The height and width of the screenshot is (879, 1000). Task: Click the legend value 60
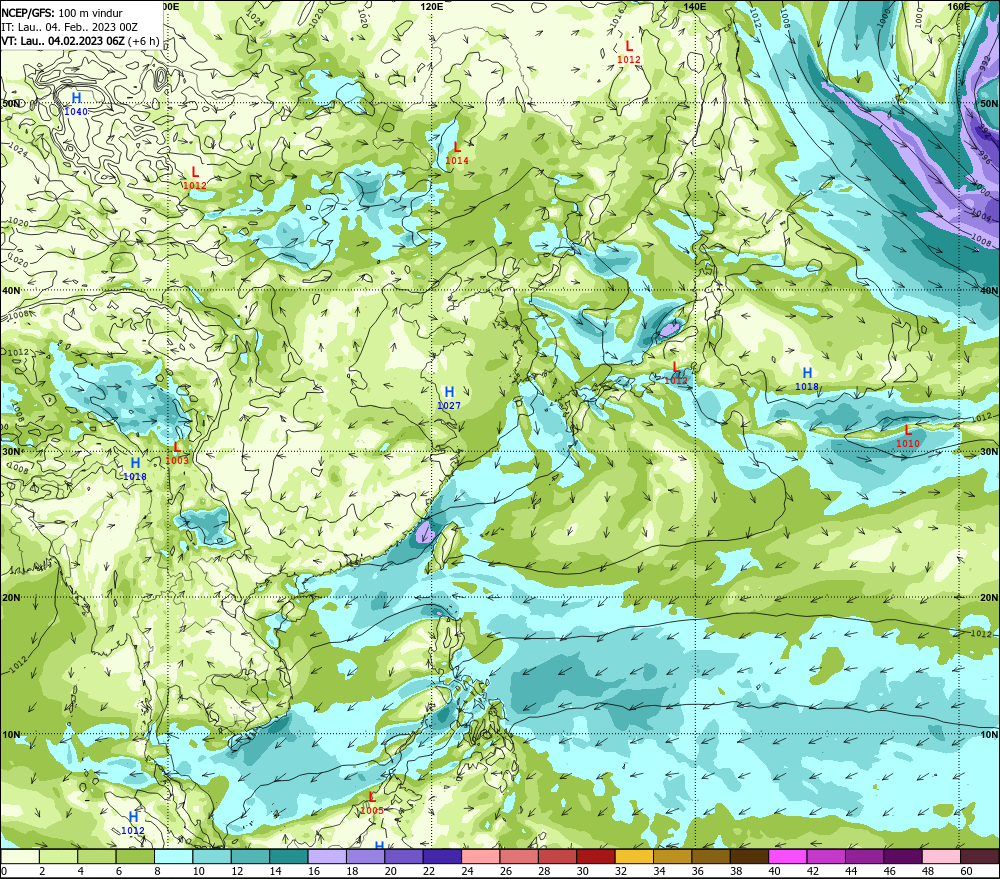pyautogui.click(x=966, y=871)
